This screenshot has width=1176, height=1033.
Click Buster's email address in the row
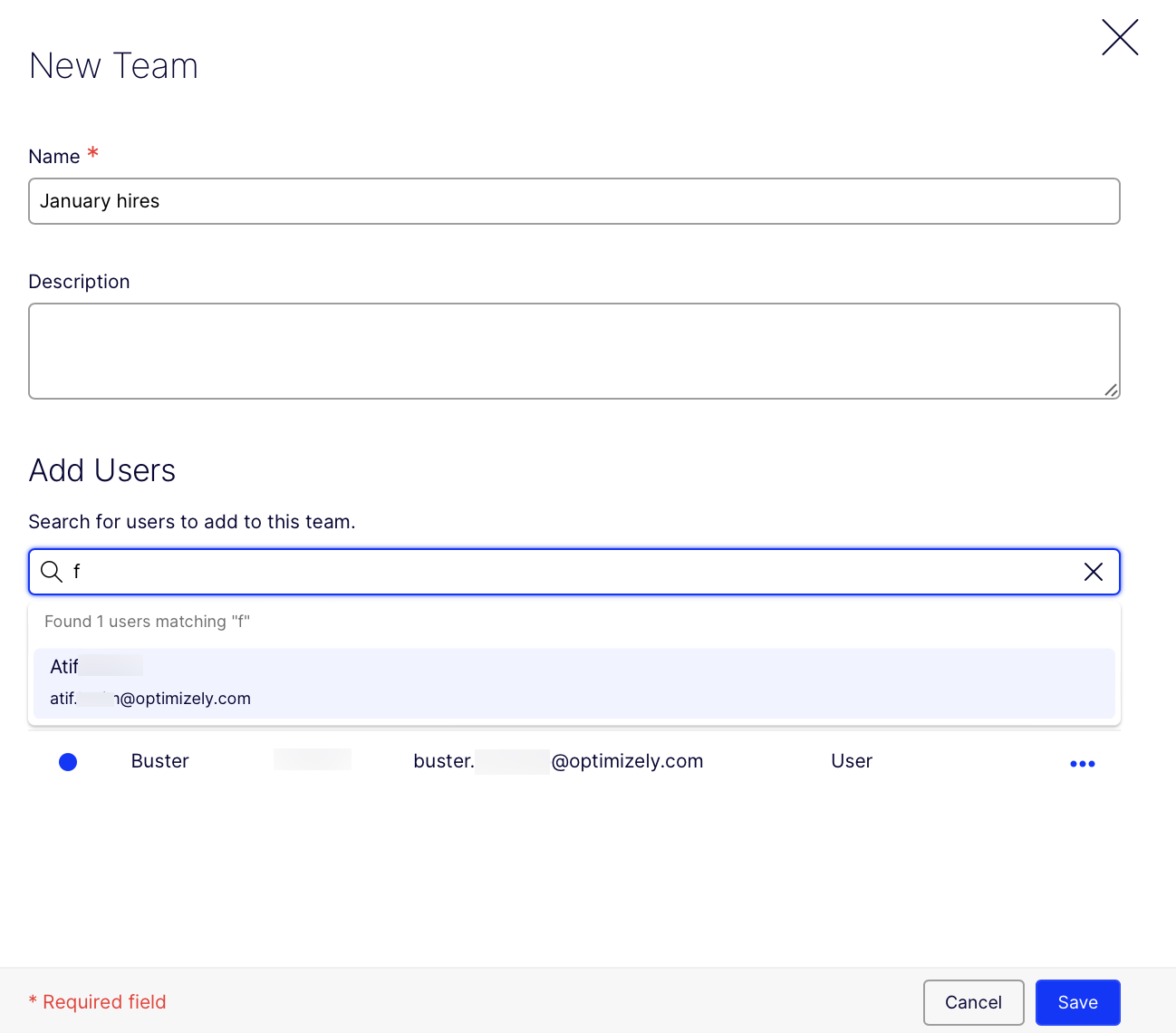click(558, 761)
